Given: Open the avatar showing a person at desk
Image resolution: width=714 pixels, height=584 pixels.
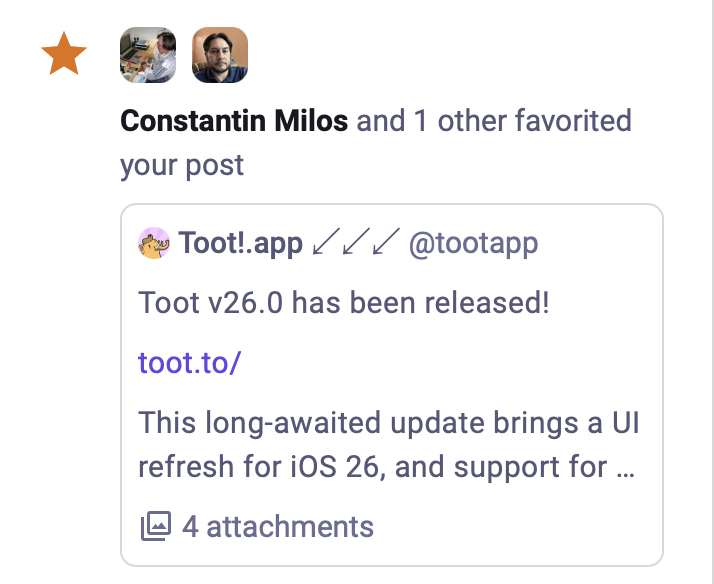Looking at the screenshot, I should [148, 55].
